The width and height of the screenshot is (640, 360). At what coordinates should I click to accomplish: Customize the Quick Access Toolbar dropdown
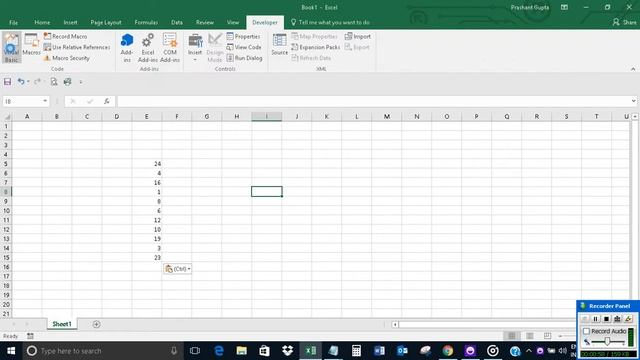[80, 82]
